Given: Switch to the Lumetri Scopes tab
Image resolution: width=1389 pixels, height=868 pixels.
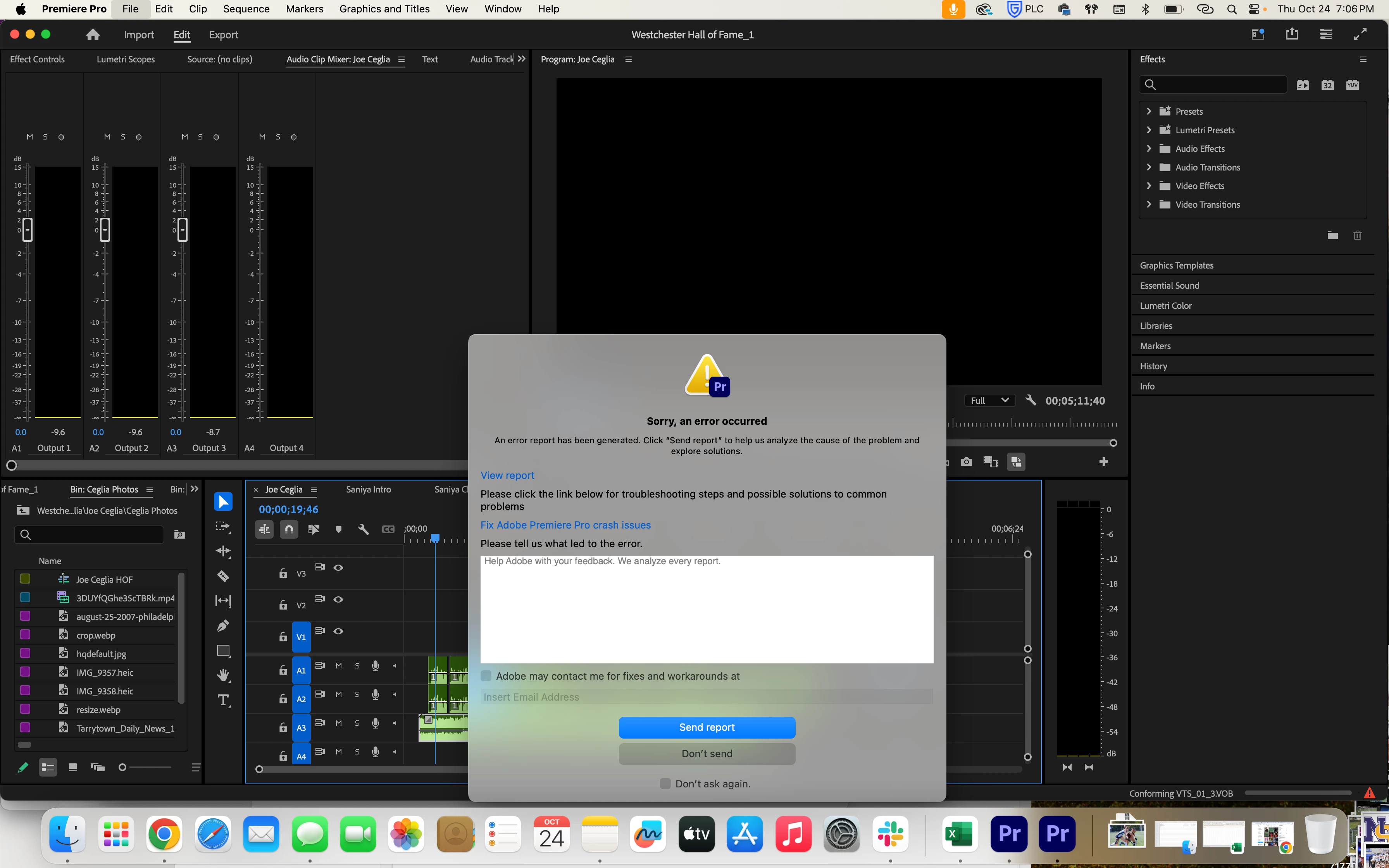Looking at the screenshot, I should click(x=126, y=59).
